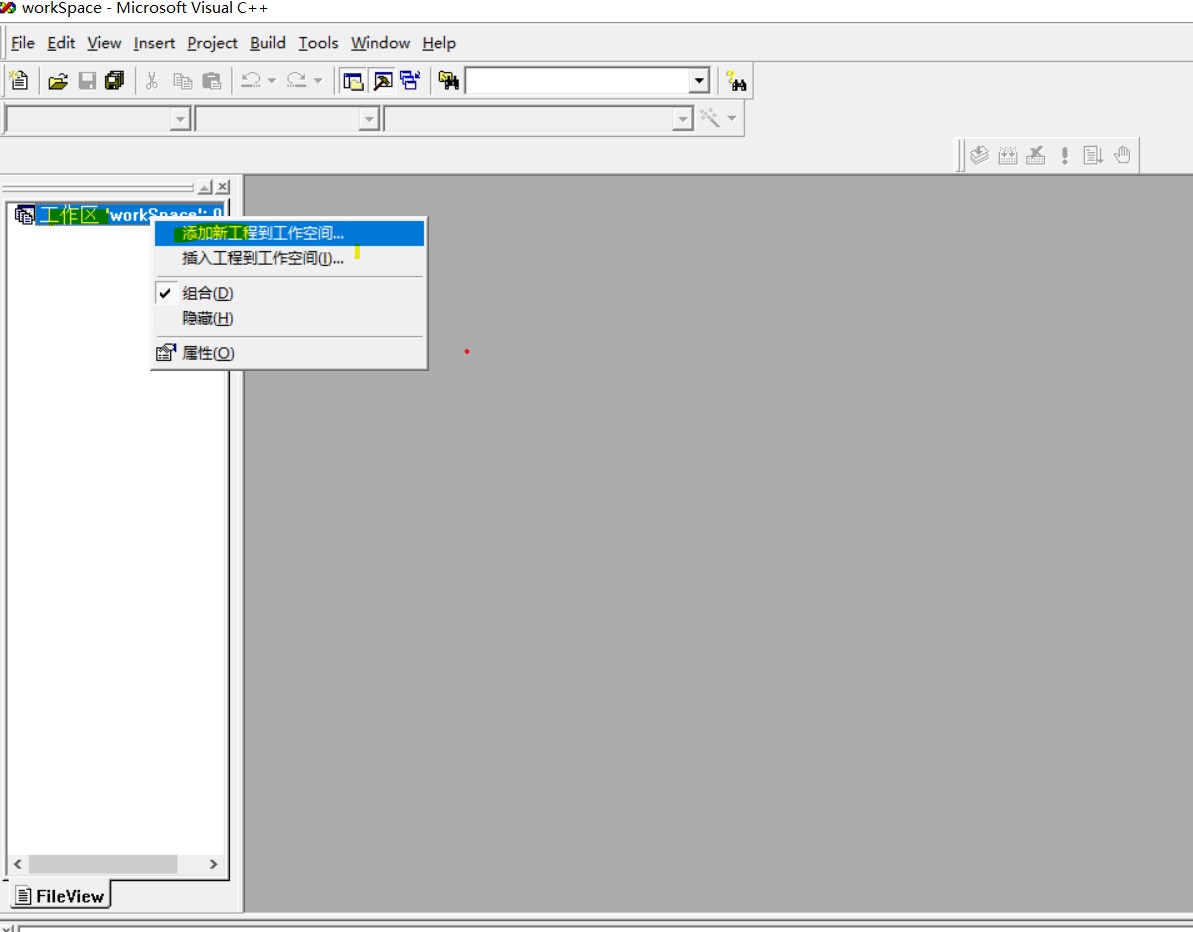Open the Tools menu
The image size is (1193, 932).
(x=318, y=43)
